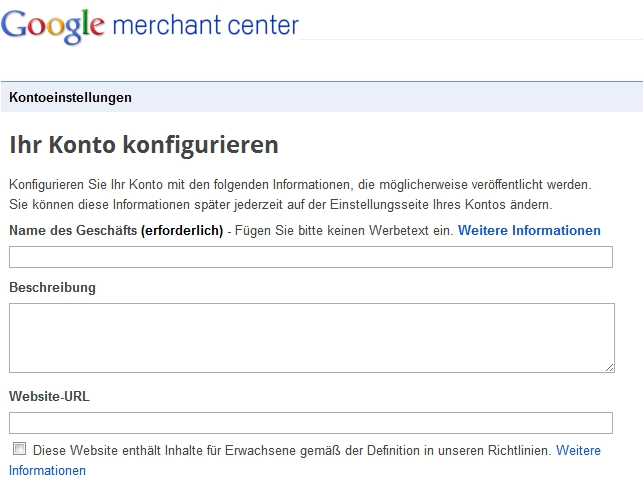Focus the Beschreibung text area
The width and height of the screenshot is (643, 487).
tap(312, 338)
